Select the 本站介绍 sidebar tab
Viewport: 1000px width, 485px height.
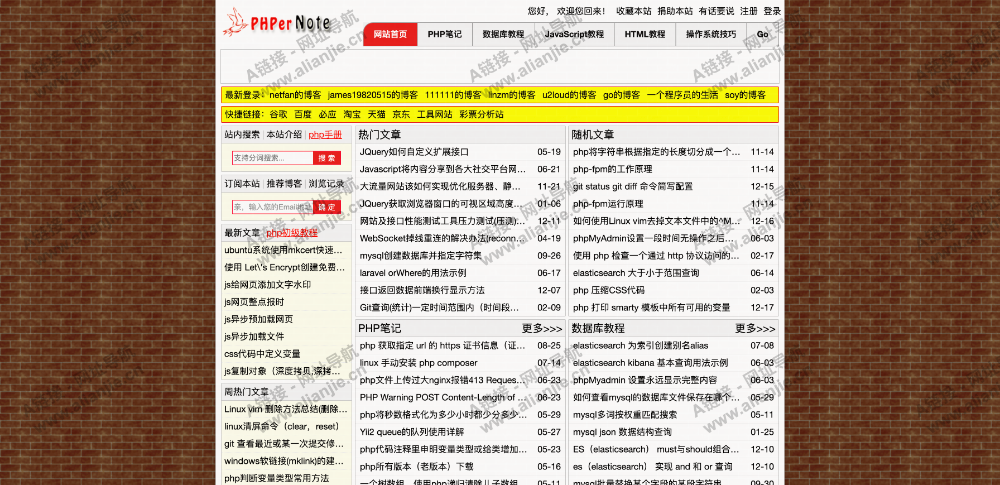[284, 135]
